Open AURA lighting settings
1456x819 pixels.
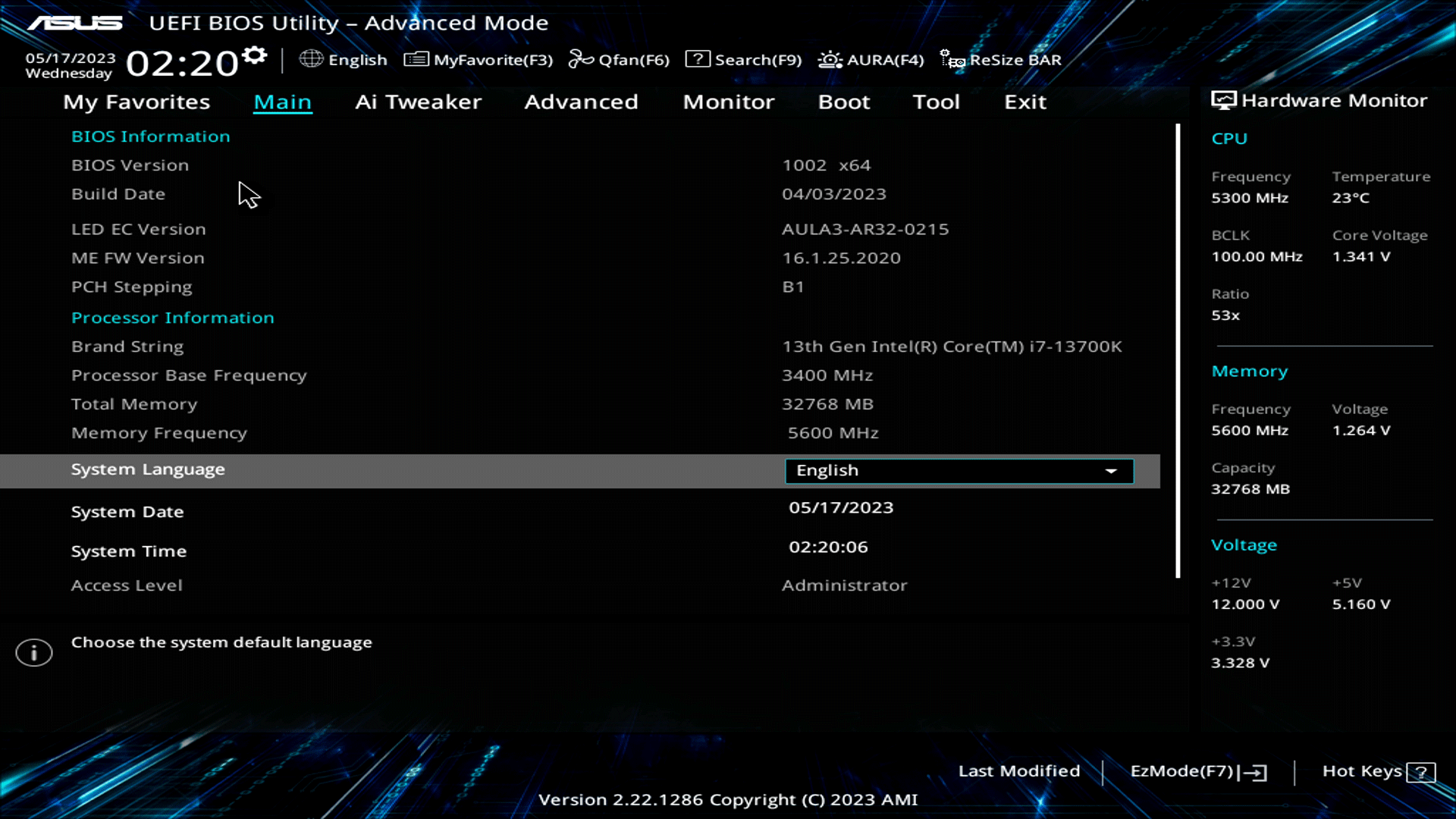click(870, 59)
